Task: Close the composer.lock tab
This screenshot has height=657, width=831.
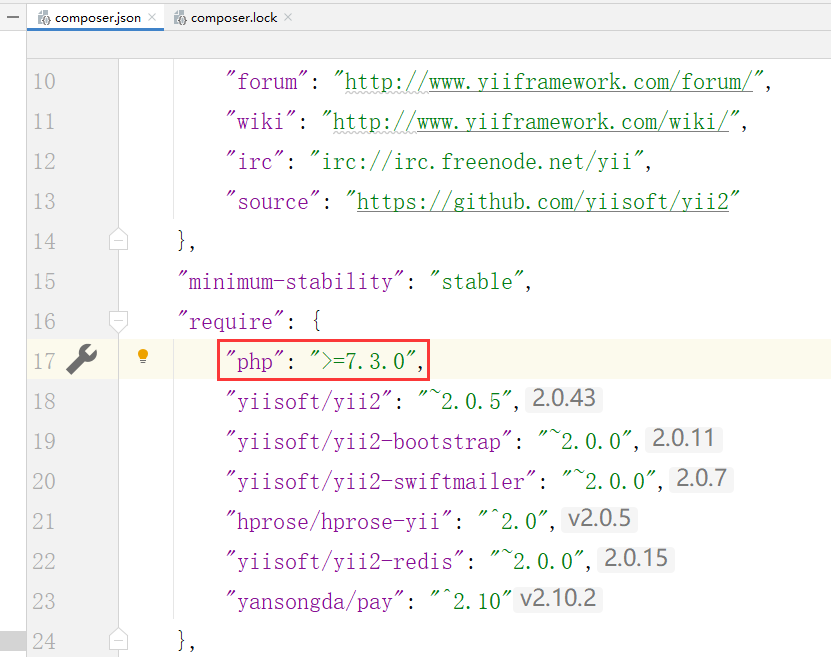Action: coord(287,17)
